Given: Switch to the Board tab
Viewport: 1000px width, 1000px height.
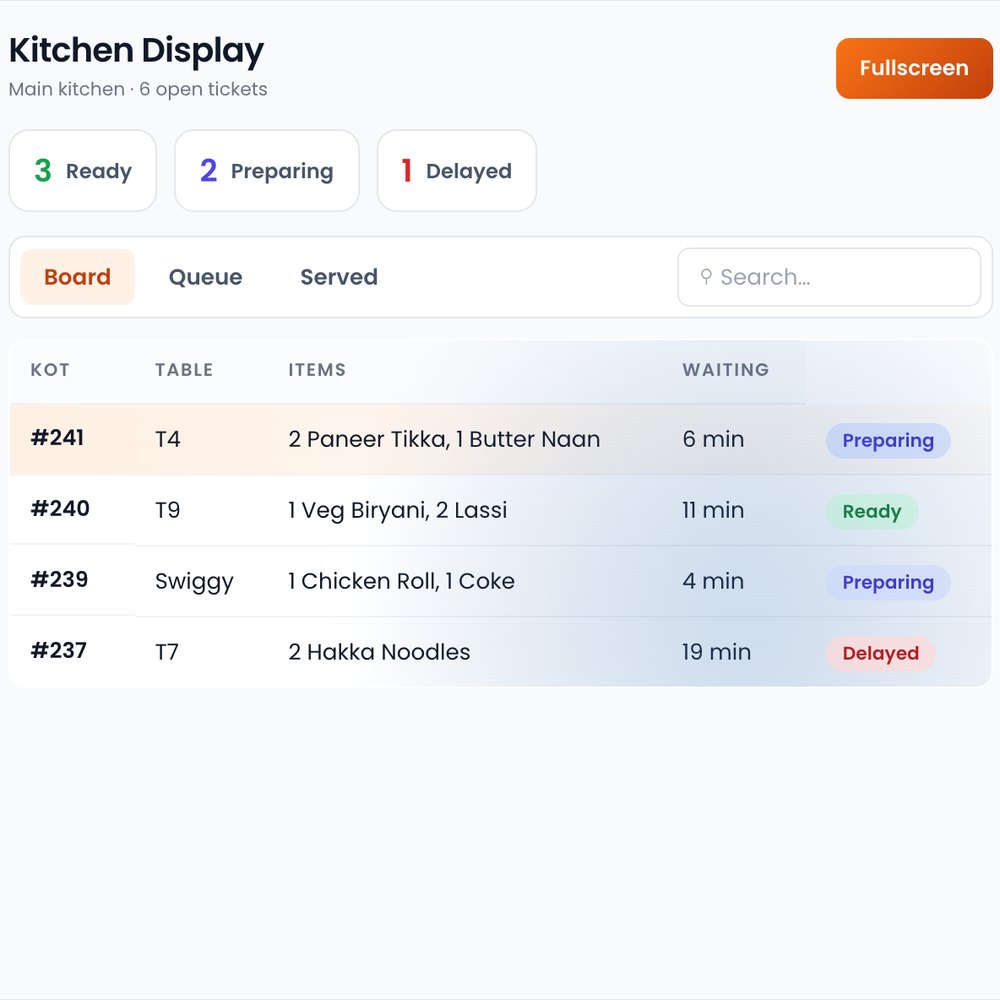Looking at the screenshot, I should tap(78, 277).
